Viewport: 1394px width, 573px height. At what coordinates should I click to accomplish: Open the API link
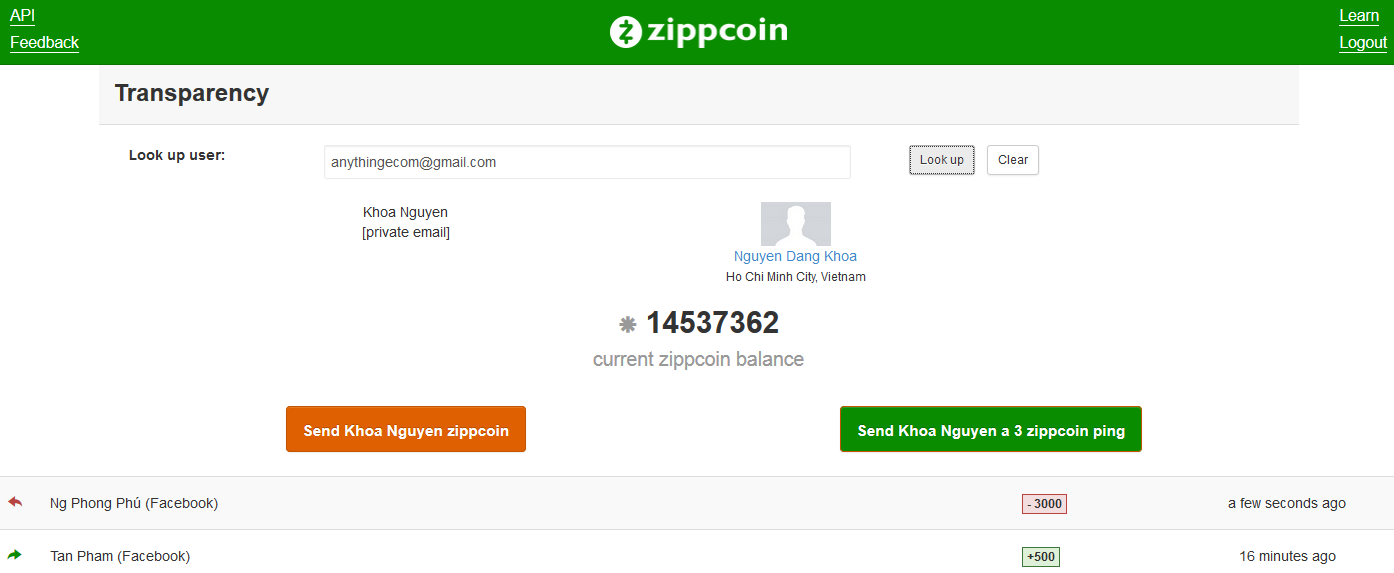[22, 15]
